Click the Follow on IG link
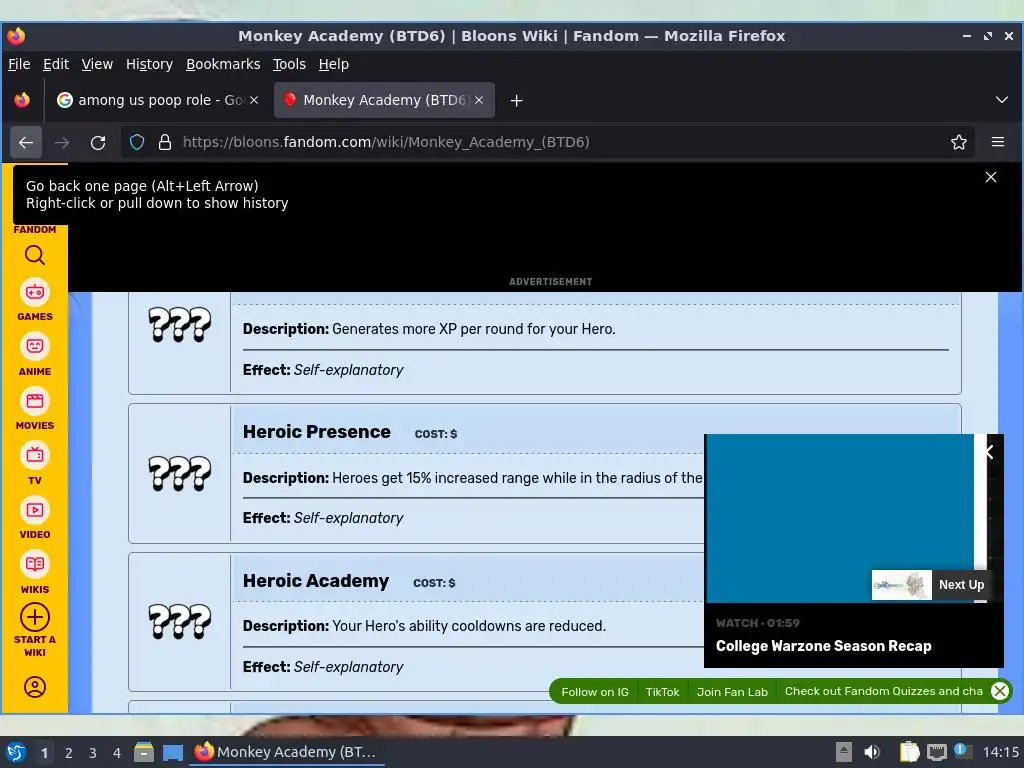The height and width of the screenshot is (768, 1024). pos(595,692)
